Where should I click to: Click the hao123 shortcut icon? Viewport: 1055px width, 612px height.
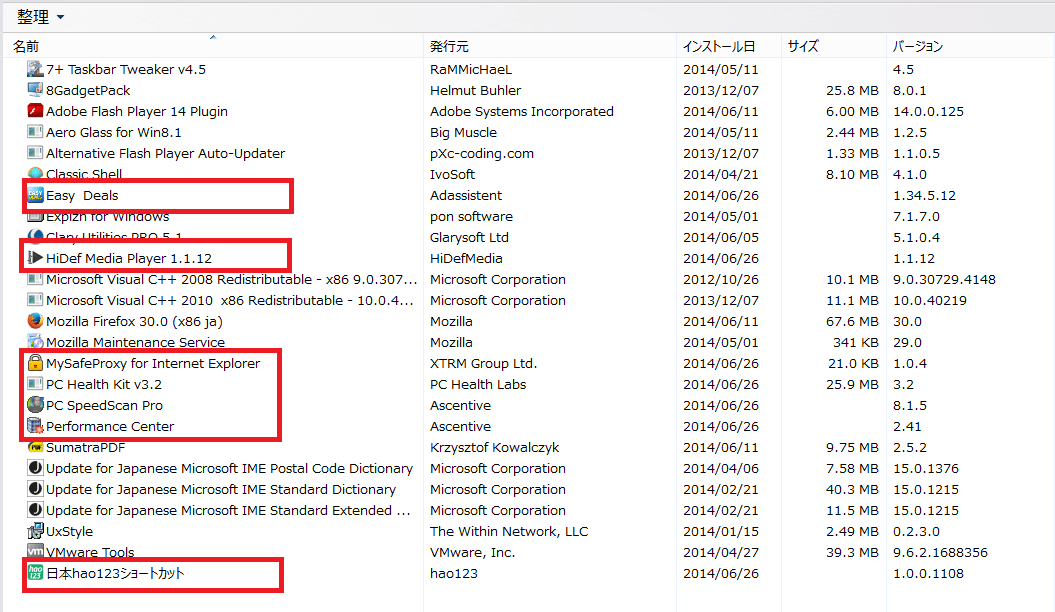tap(35, 572)
